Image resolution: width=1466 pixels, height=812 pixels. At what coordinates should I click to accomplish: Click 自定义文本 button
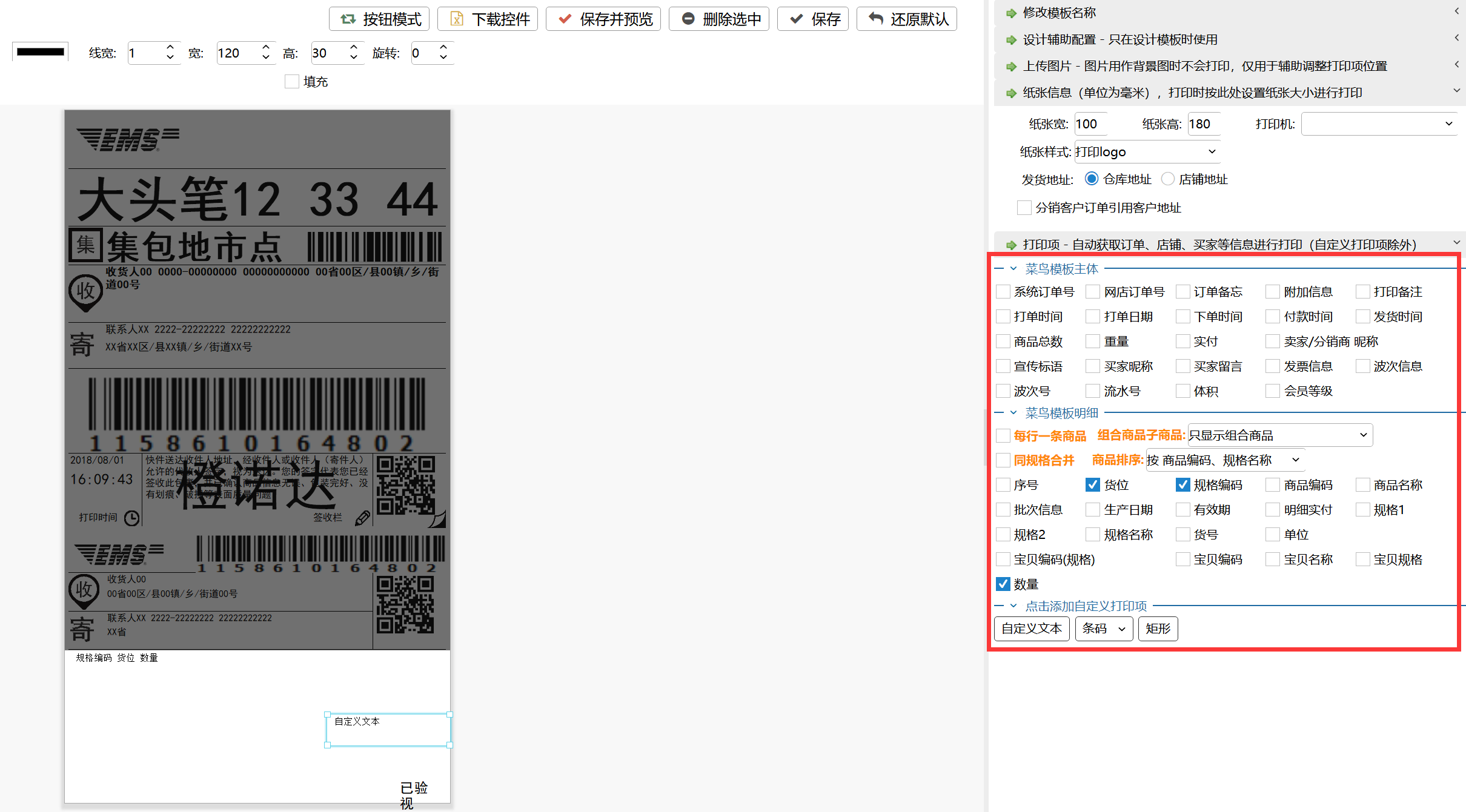click(x=1032, y=629)
